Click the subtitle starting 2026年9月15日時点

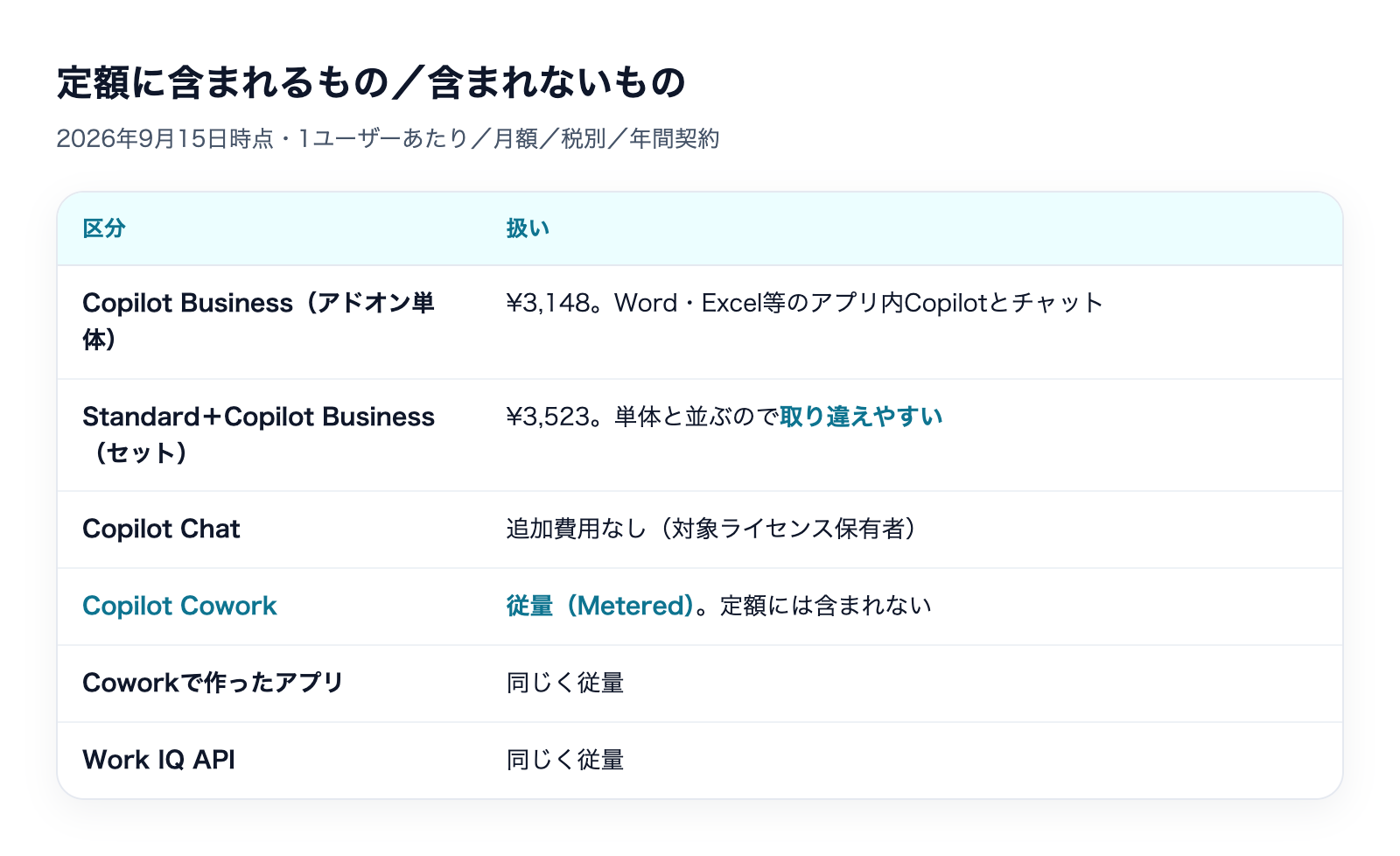click(388, 138)
